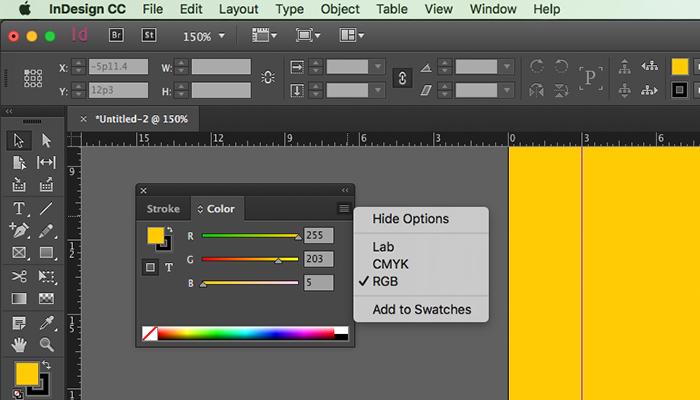Select the Type tool in the toolbox
Viewport: 700px width, 400px height.
[19, 208]
